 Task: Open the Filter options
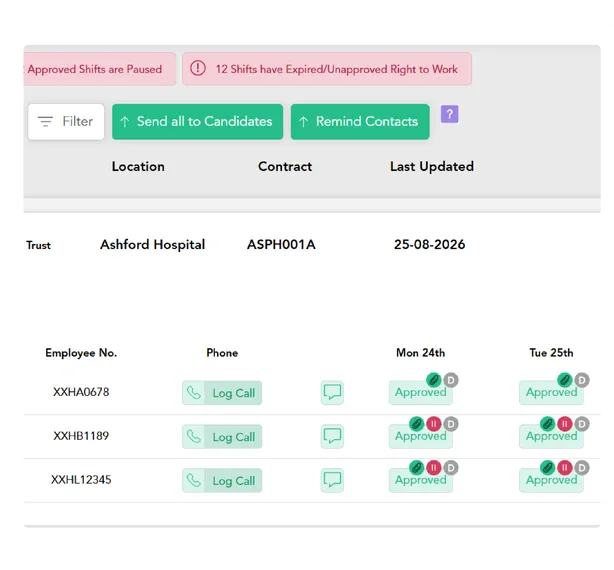click(x=66, y=122)
